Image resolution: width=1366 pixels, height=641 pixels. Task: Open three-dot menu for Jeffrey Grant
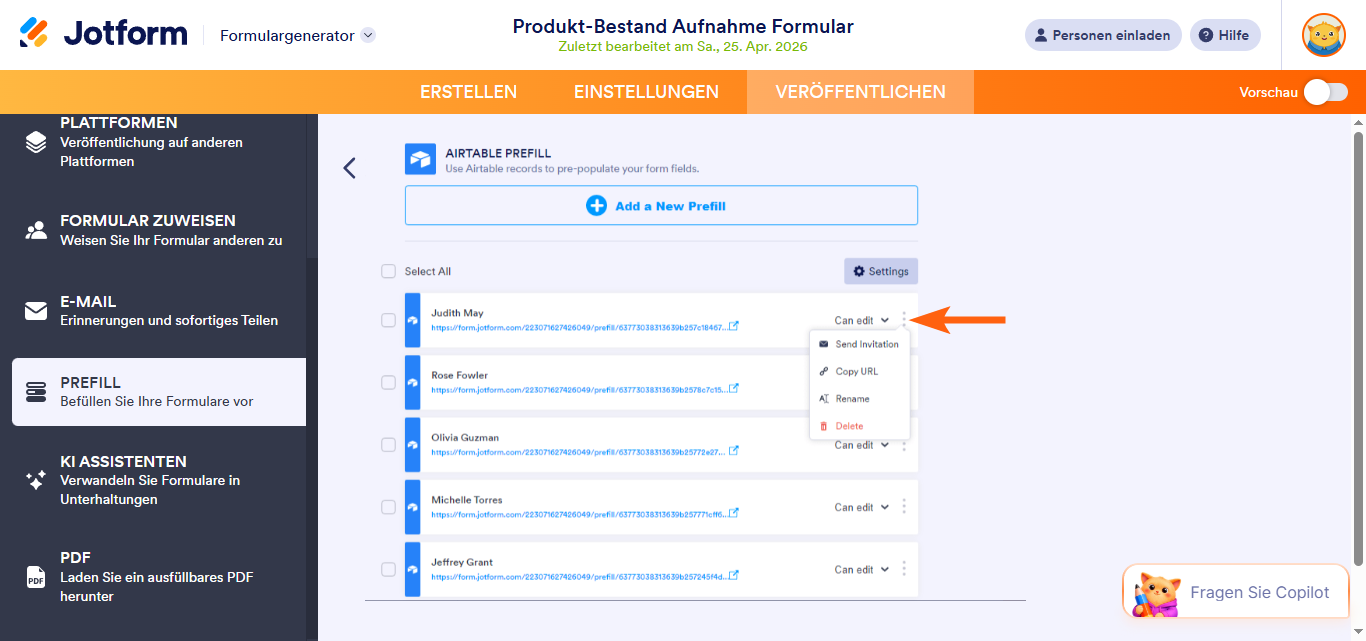point(904,569)
